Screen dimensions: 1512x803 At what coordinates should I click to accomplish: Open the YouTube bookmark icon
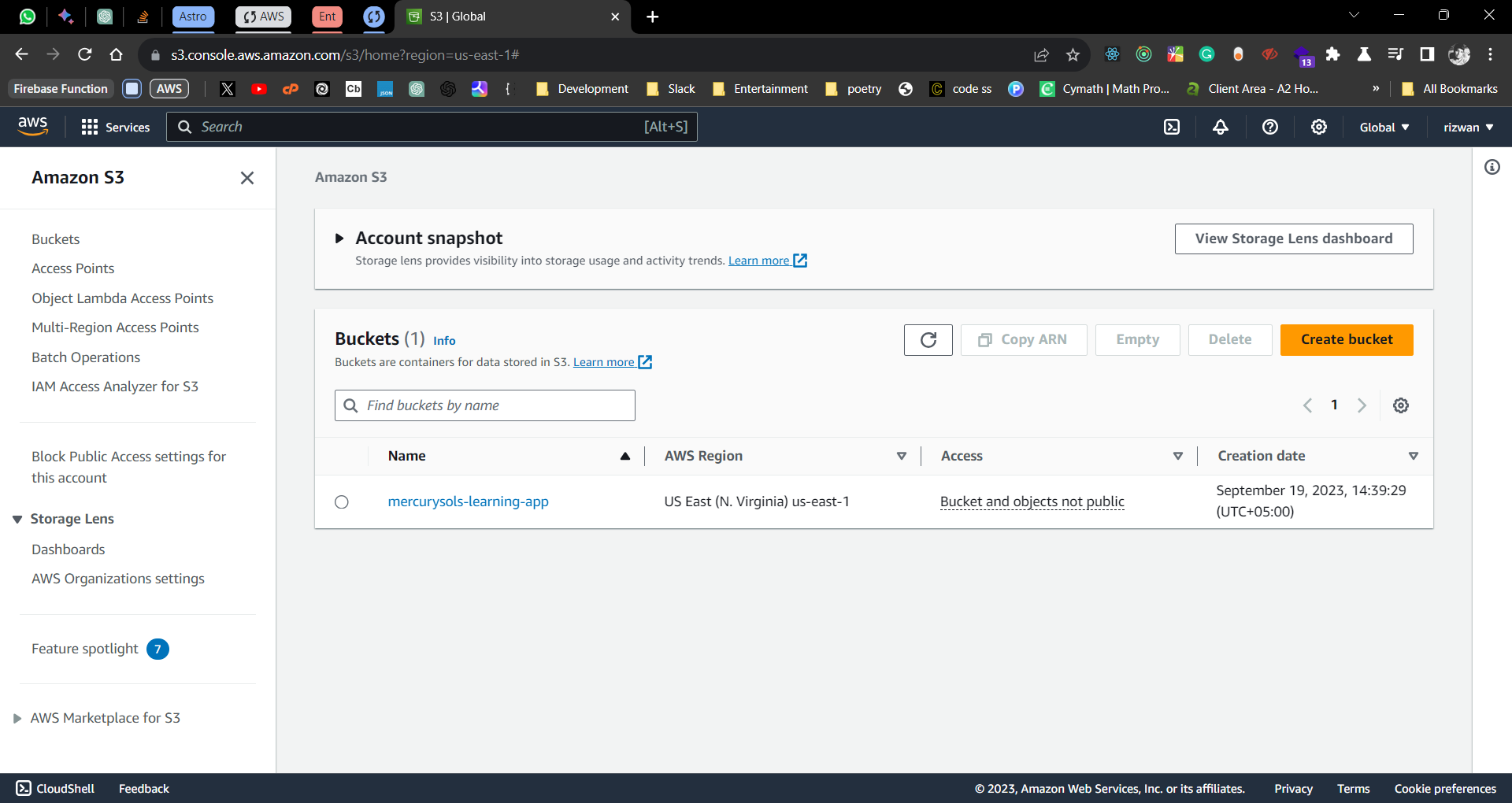tap(259, 89)
